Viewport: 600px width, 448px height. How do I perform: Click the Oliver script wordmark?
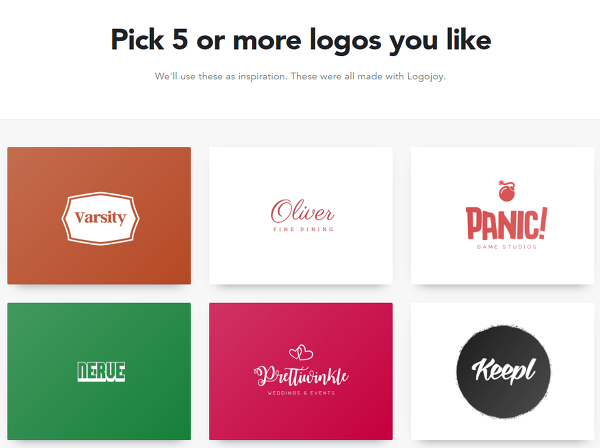point(302,211)
